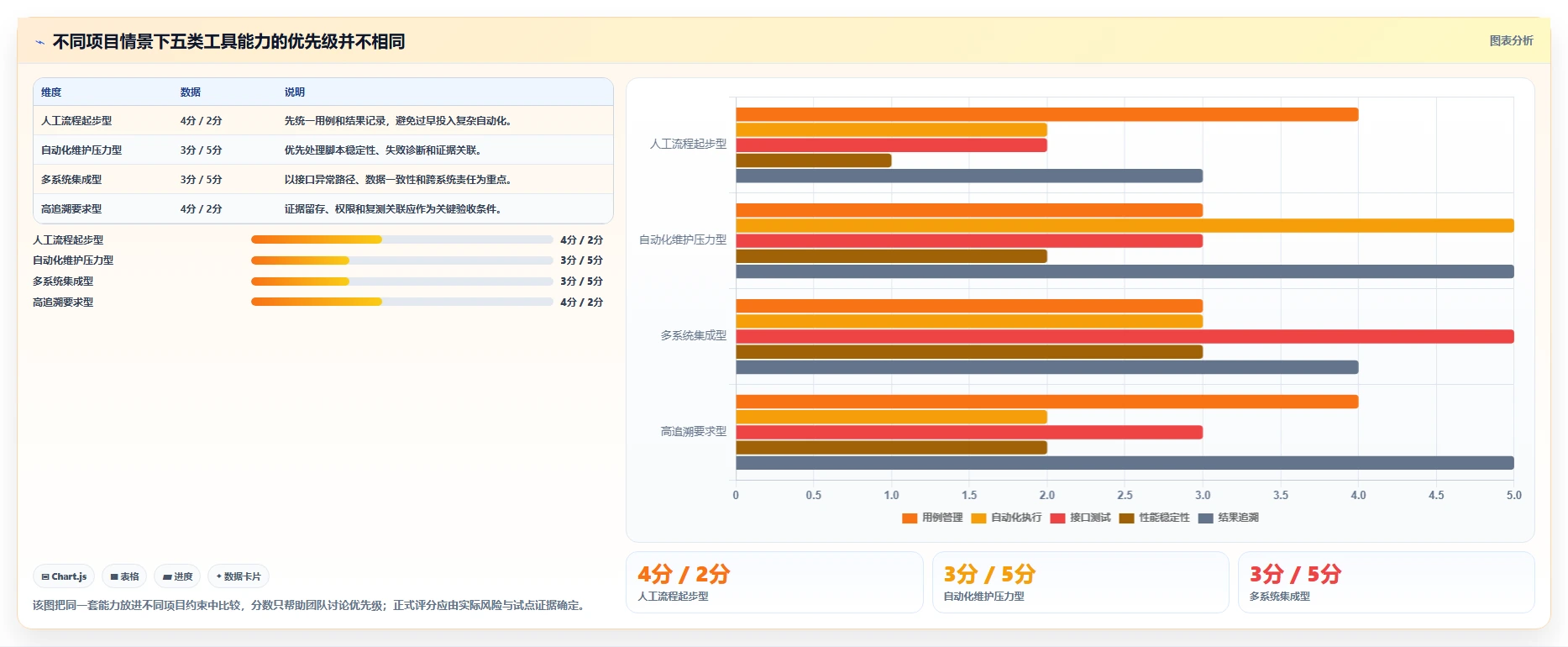This screenshot has width=1568, height=647.
Task: Click the 数据卡片 tag chip
Action: (239, 576)
